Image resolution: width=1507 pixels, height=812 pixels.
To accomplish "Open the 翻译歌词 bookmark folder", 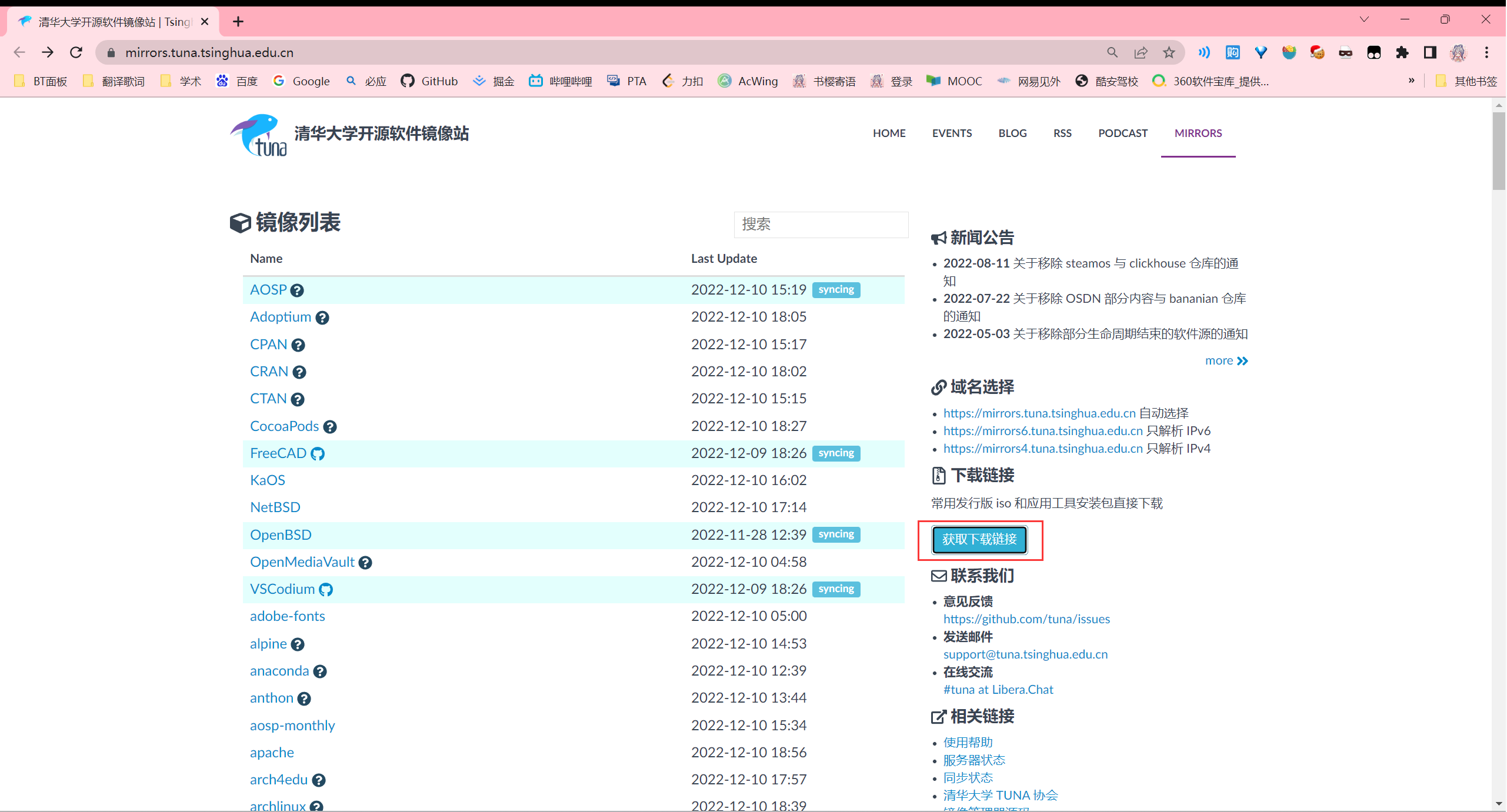I will 114,81.
